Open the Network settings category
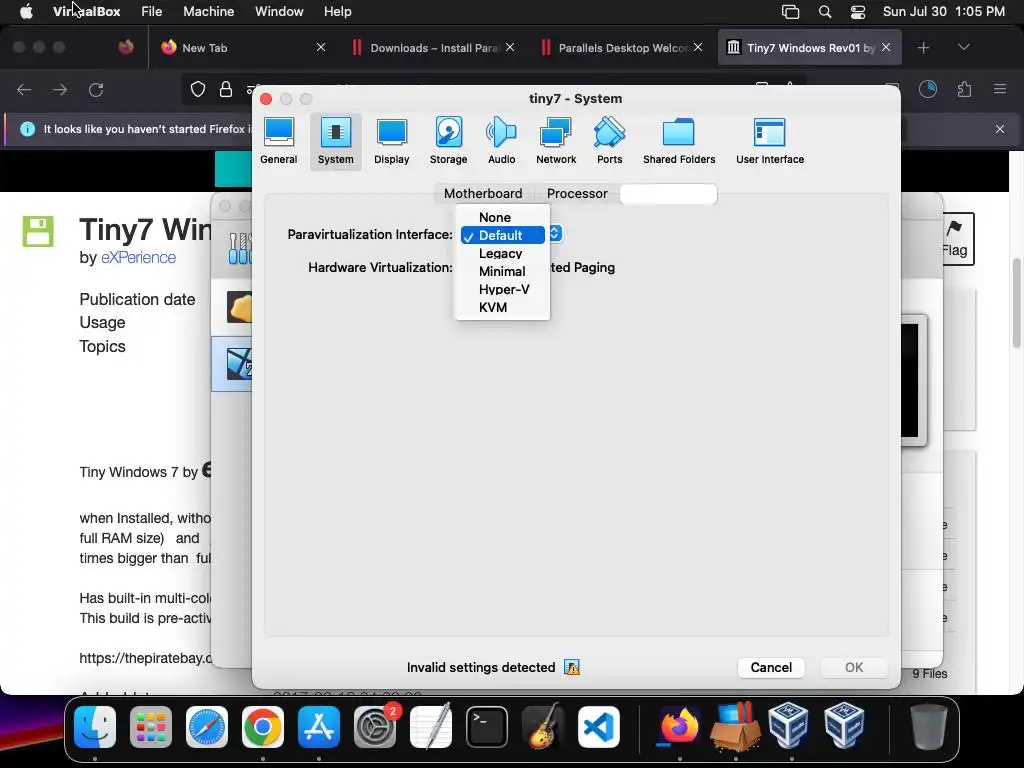Viewport: 1024px width, 768px height. (556, 141)
